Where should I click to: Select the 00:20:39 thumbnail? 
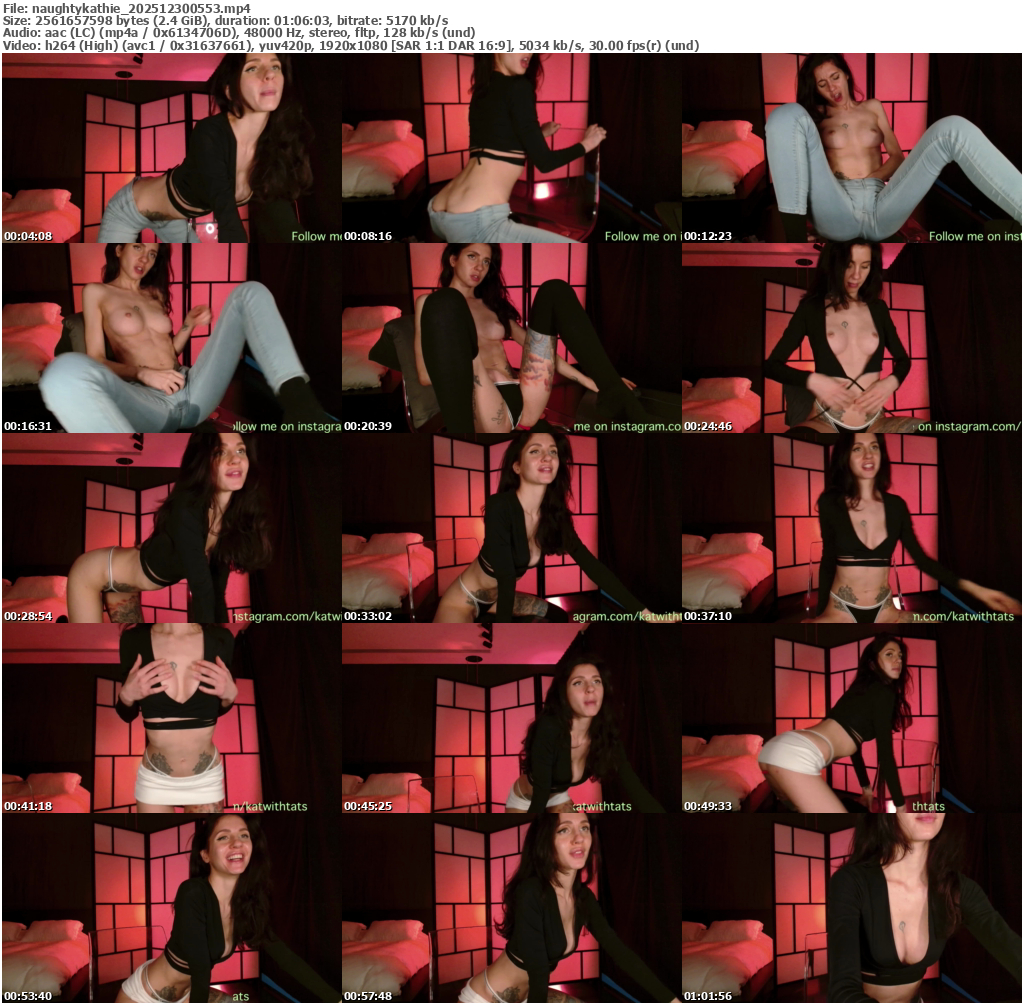(x=511, y=338)
